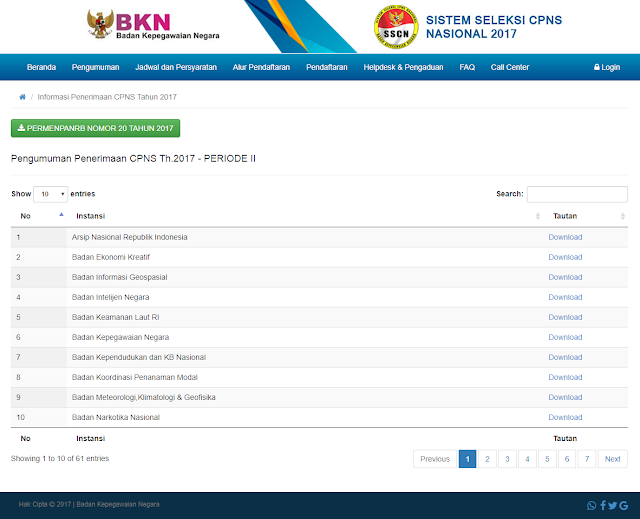Download PERMENPANRB Nomor 20 Tahun 2017

(96, 128)
